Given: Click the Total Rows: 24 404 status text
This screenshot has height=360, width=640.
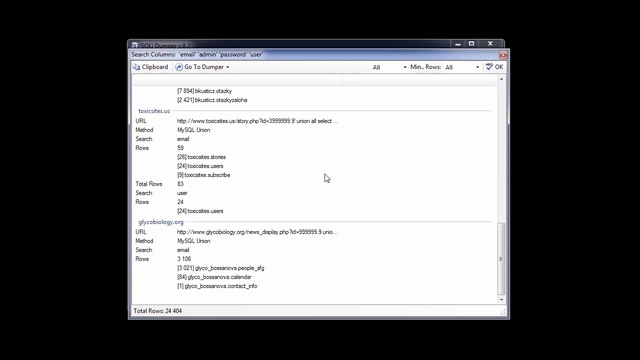Looking at the screenshot, I should (158, 311).
